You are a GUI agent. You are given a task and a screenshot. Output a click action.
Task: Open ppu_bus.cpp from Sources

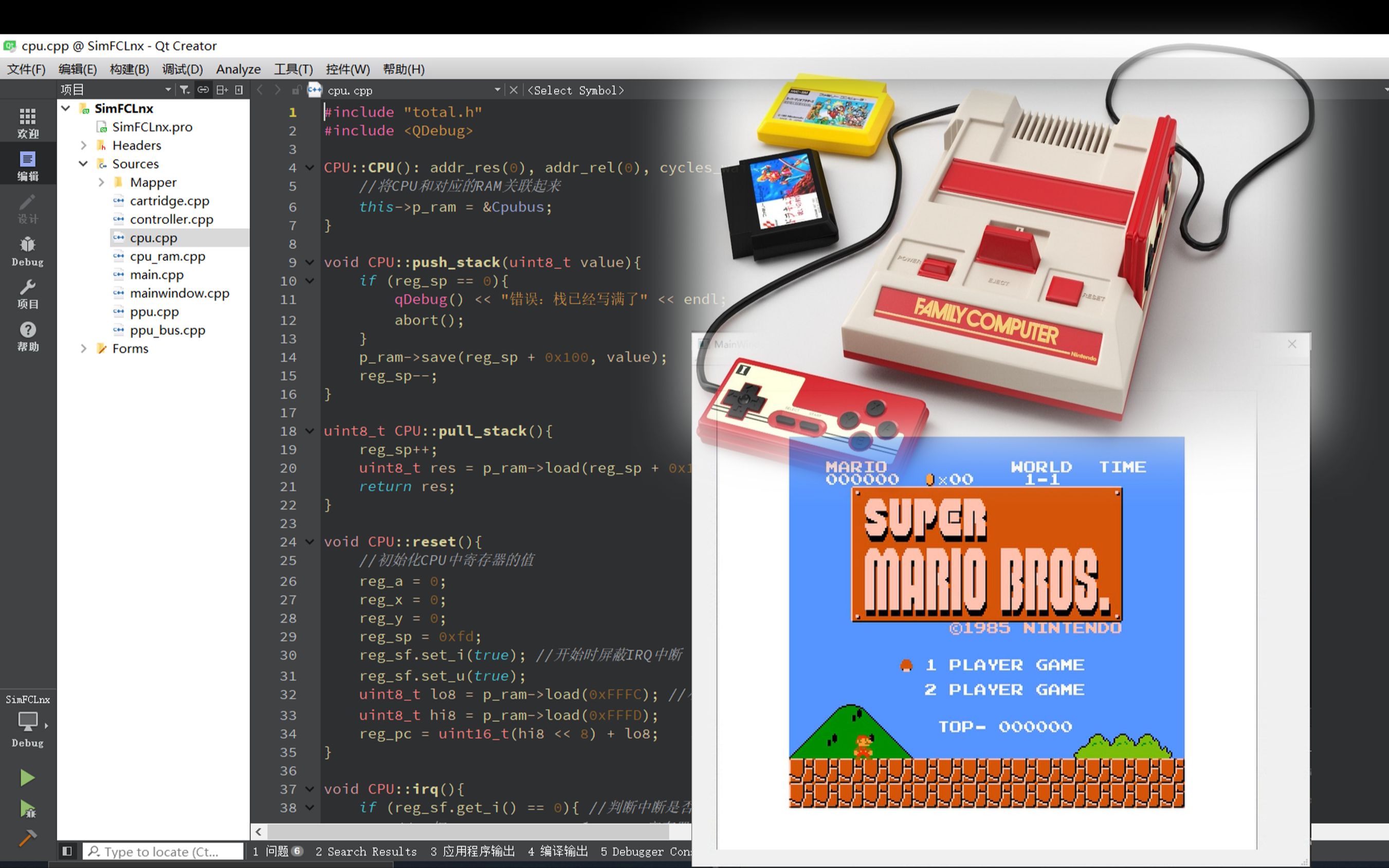point(167,330)
